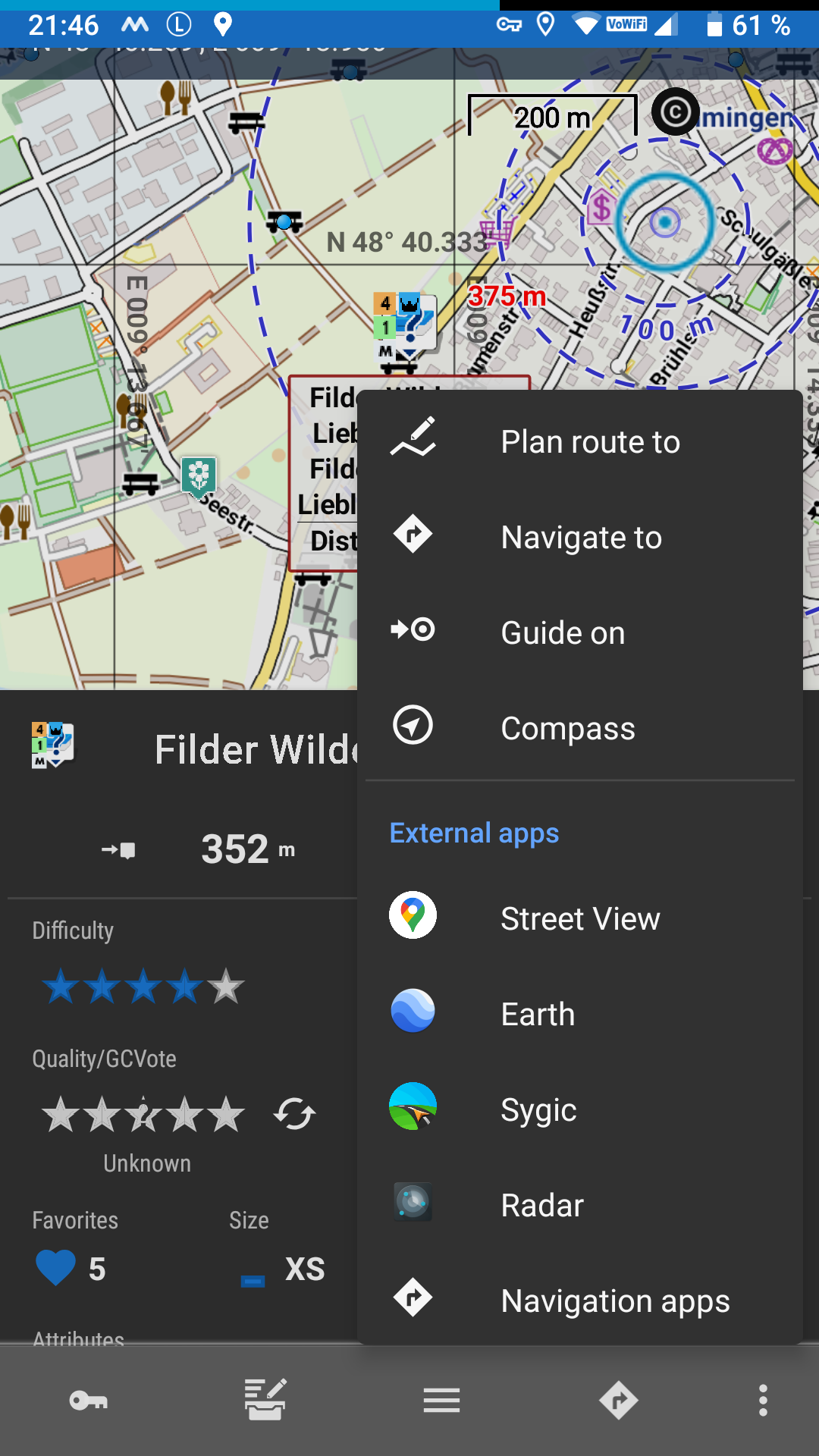Launch Street View external app
Image resolution: width=819 pixels, height=1456 pixels.
point(579,918)
